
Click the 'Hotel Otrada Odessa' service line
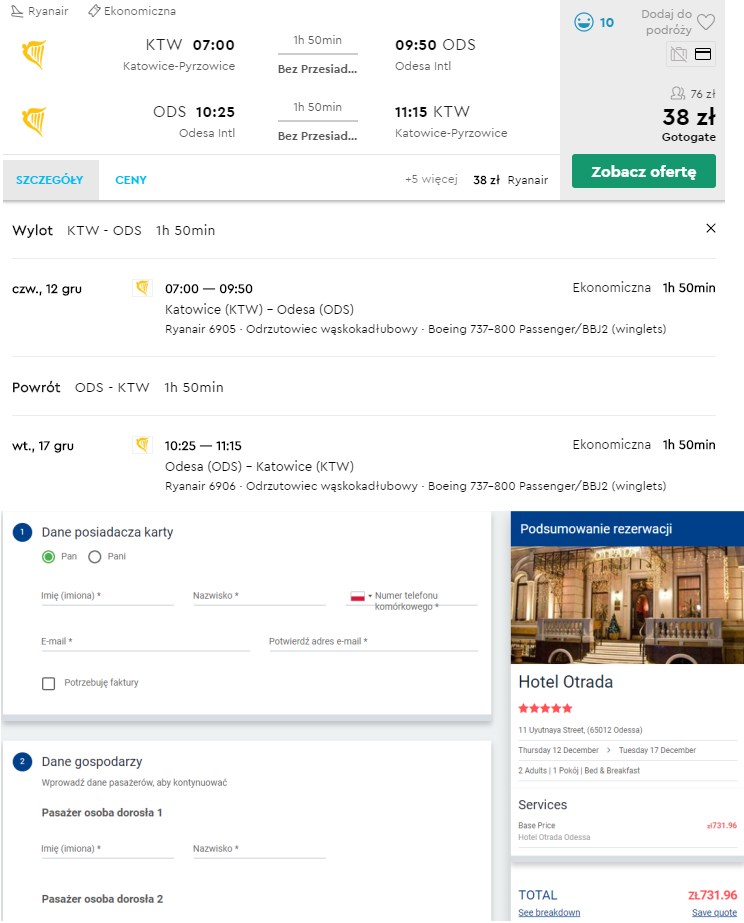[554, 837]
